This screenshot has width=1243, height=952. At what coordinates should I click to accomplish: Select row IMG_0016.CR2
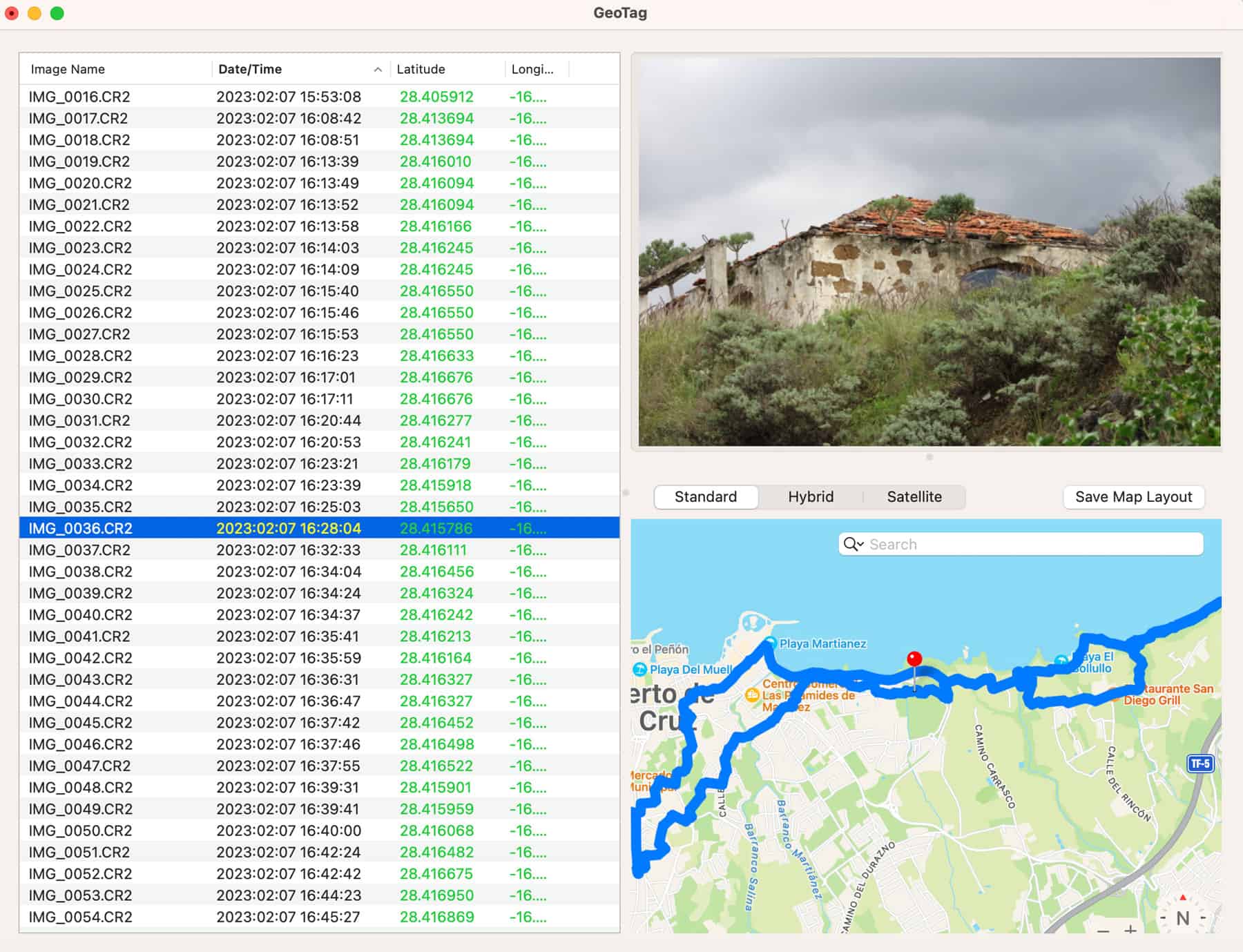pos(319,97)
